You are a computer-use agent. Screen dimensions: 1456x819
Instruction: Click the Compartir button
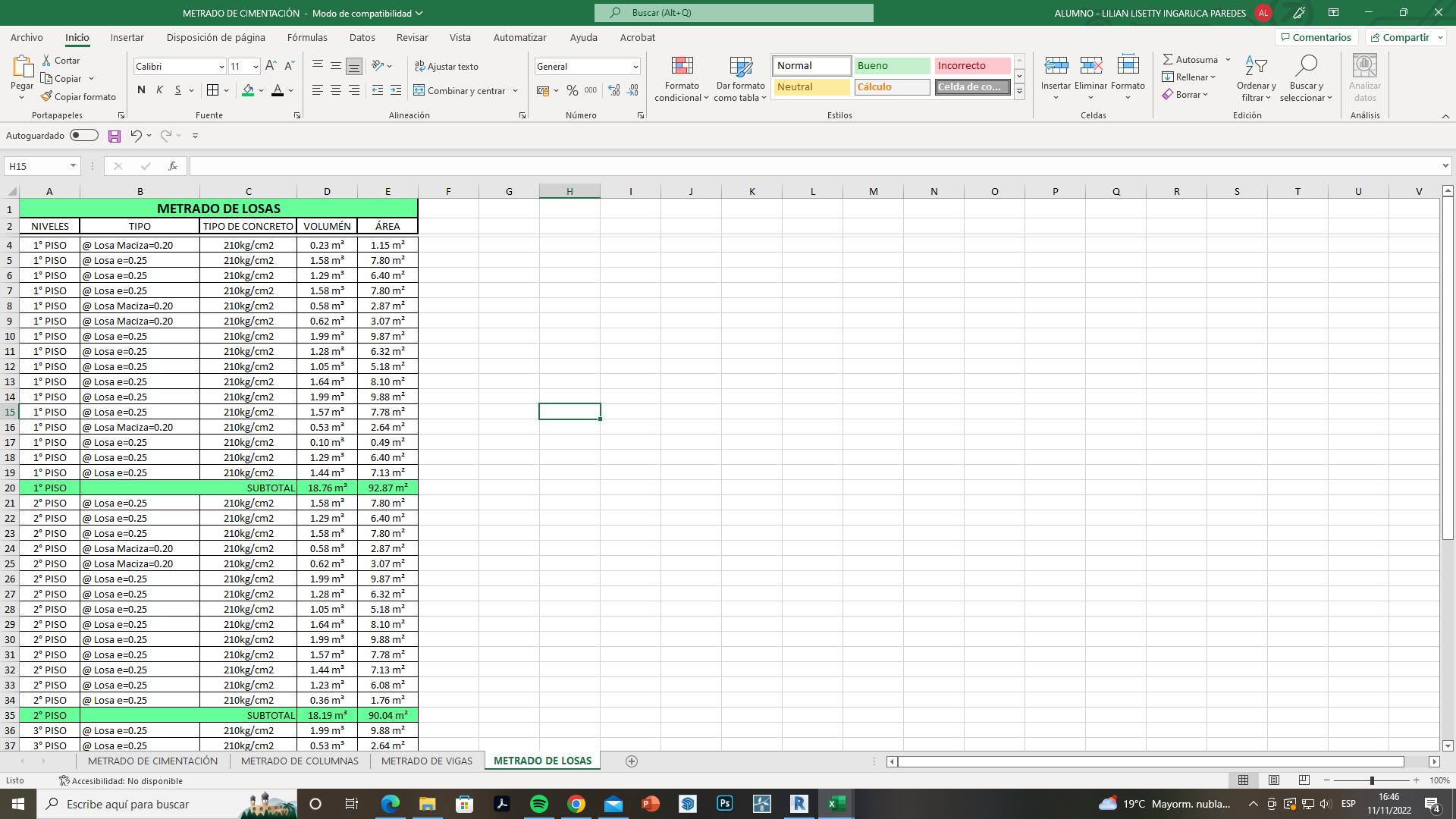click(1405, 37)
